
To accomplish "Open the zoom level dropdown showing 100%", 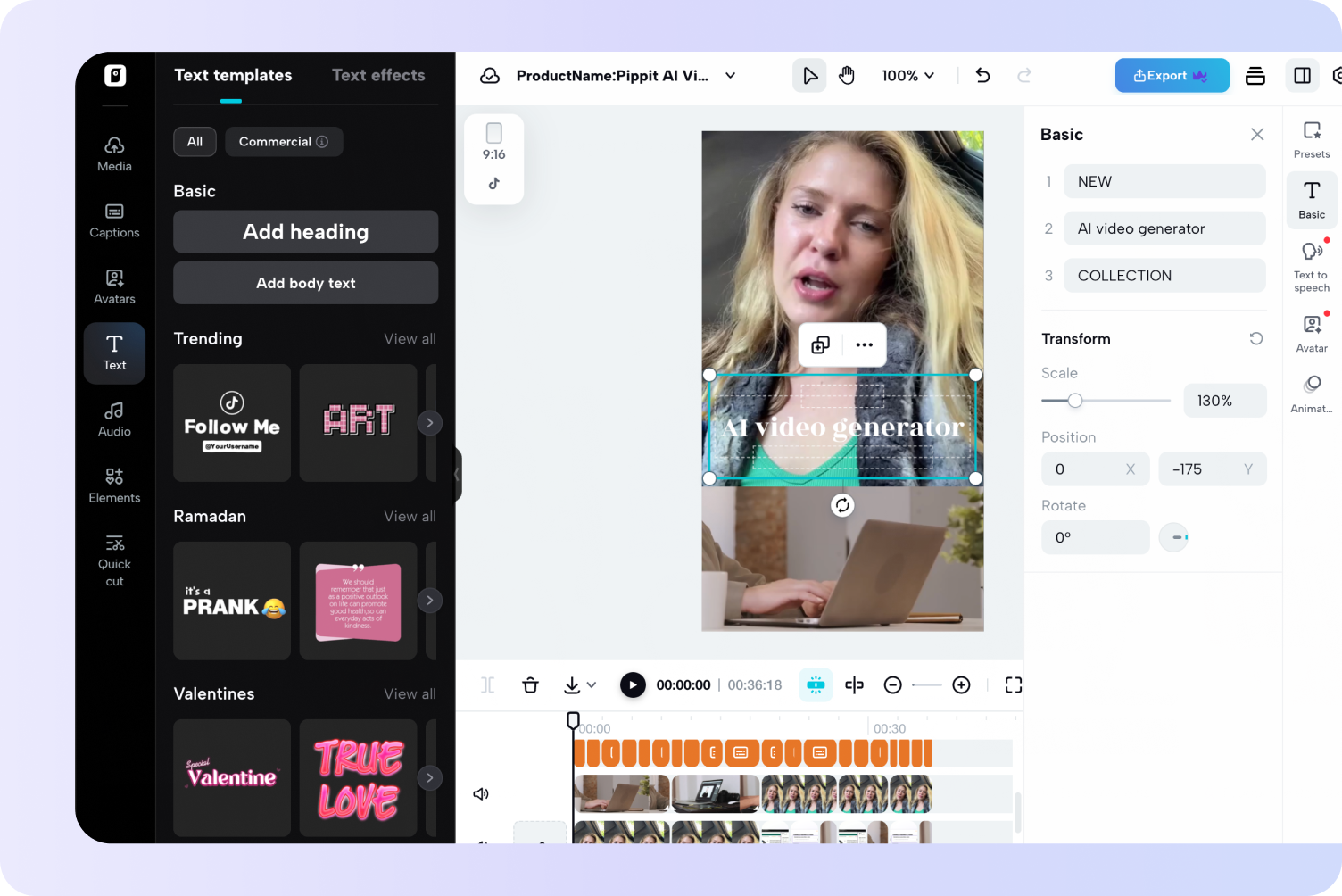I will (x=907, y=76).
